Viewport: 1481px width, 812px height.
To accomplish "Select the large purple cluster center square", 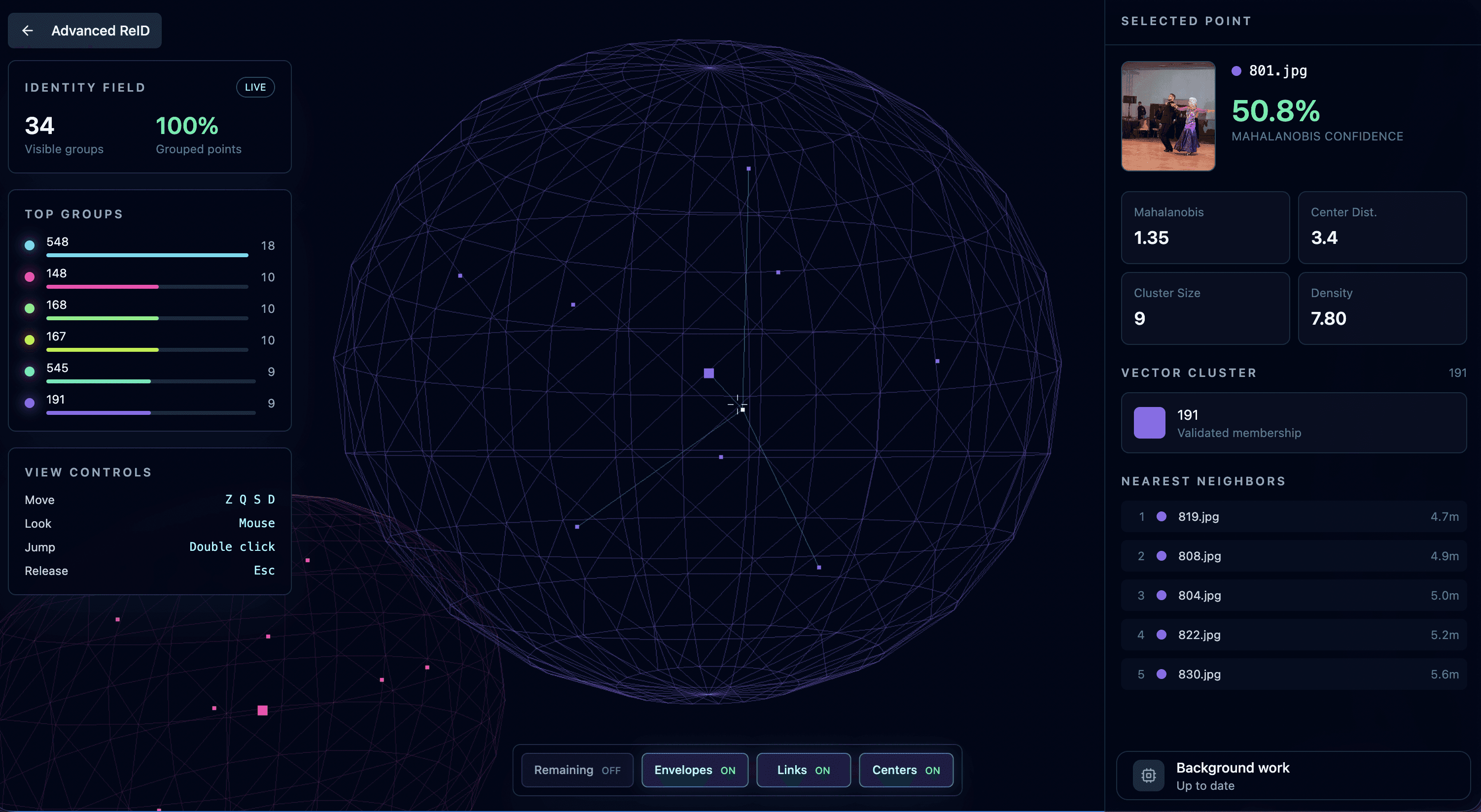I will [x=709, y=373].
